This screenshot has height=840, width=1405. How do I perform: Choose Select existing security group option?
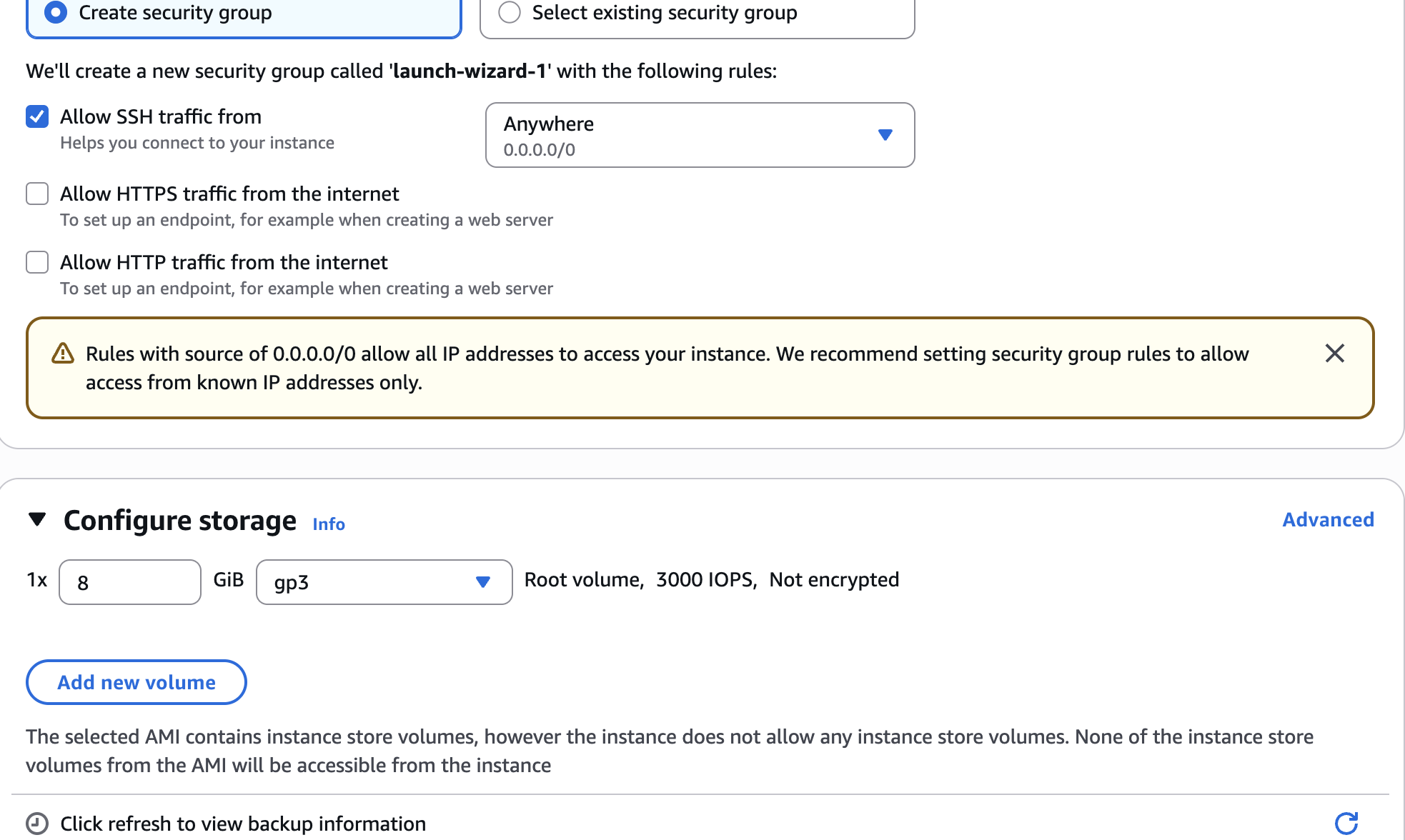click(x=510, y=12)
